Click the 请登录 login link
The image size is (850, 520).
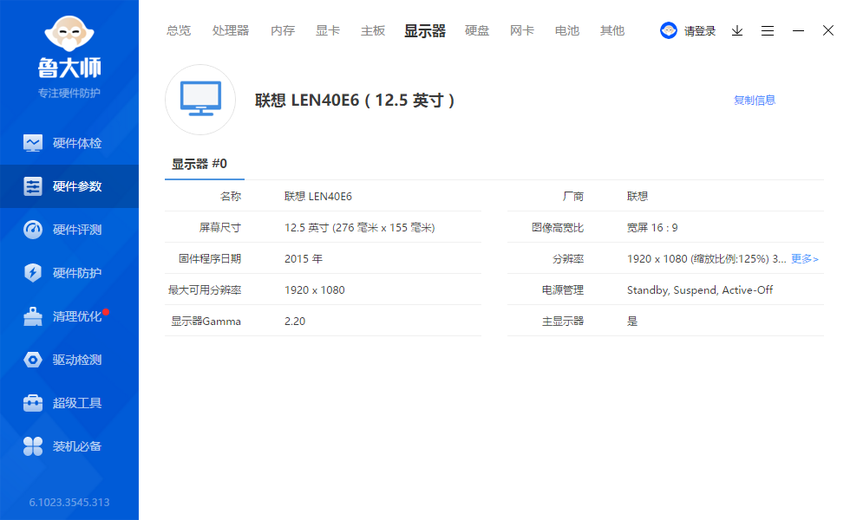(699, 31)
